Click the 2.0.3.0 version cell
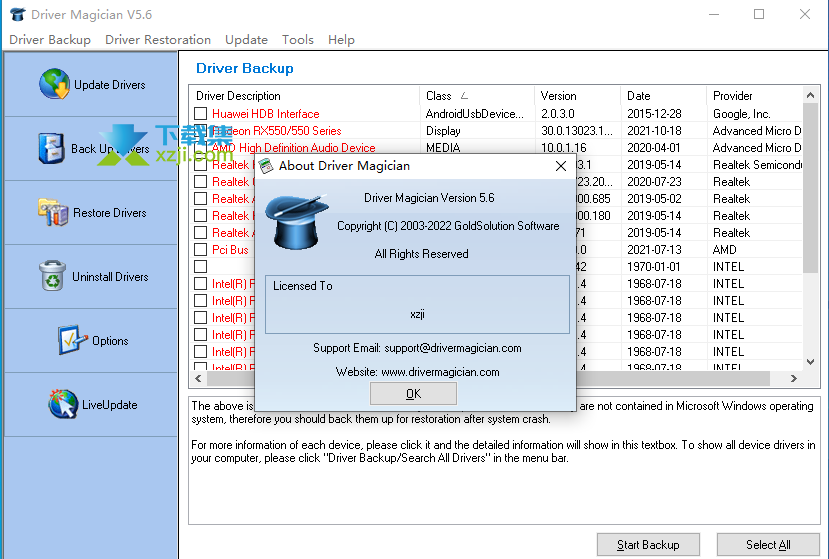The height and width of the screenshot is (559, 829). coord(558,114)
